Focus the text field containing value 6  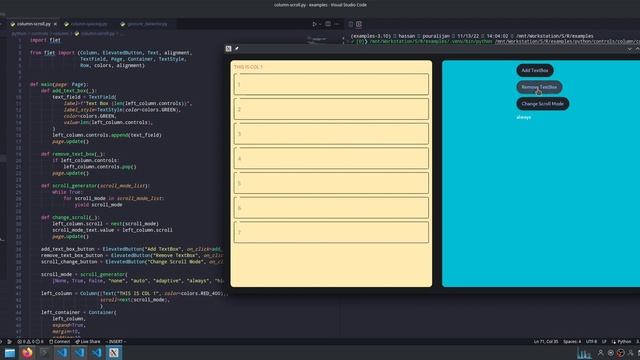(331, 208)
